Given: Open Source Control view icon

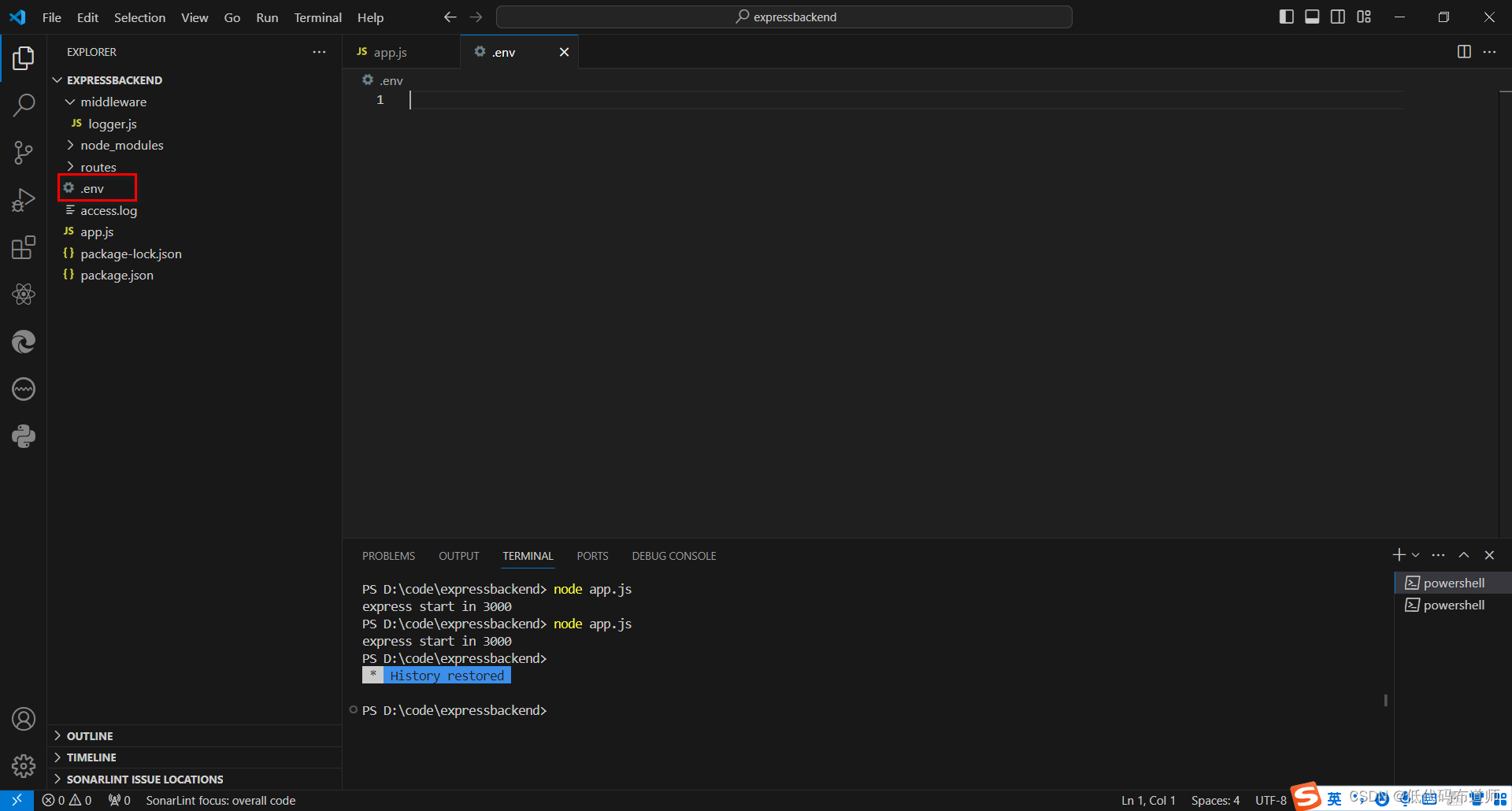Looking at the screenshot, I should pyautogui.click(x=24, y=152).
